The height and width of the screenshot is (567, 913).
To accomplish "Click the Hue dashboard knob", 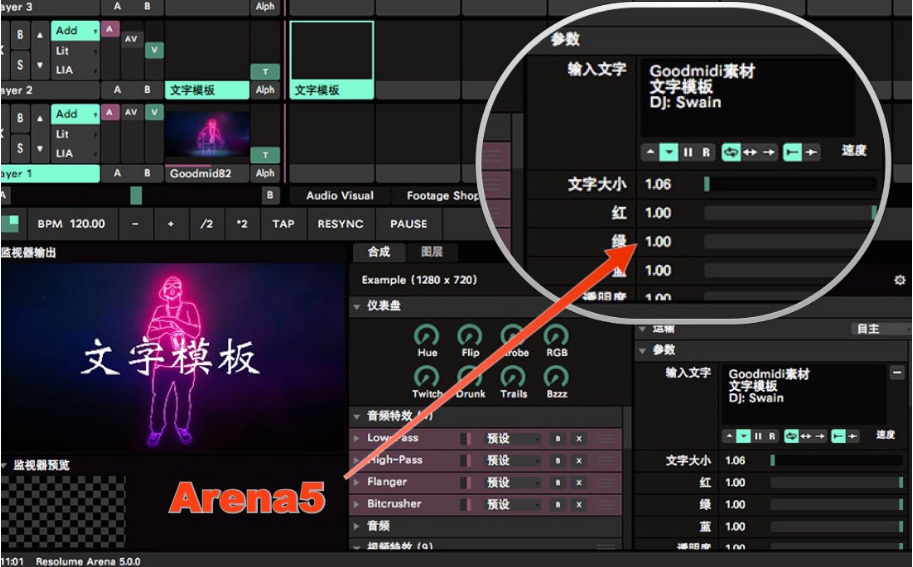I will [427, 336].
